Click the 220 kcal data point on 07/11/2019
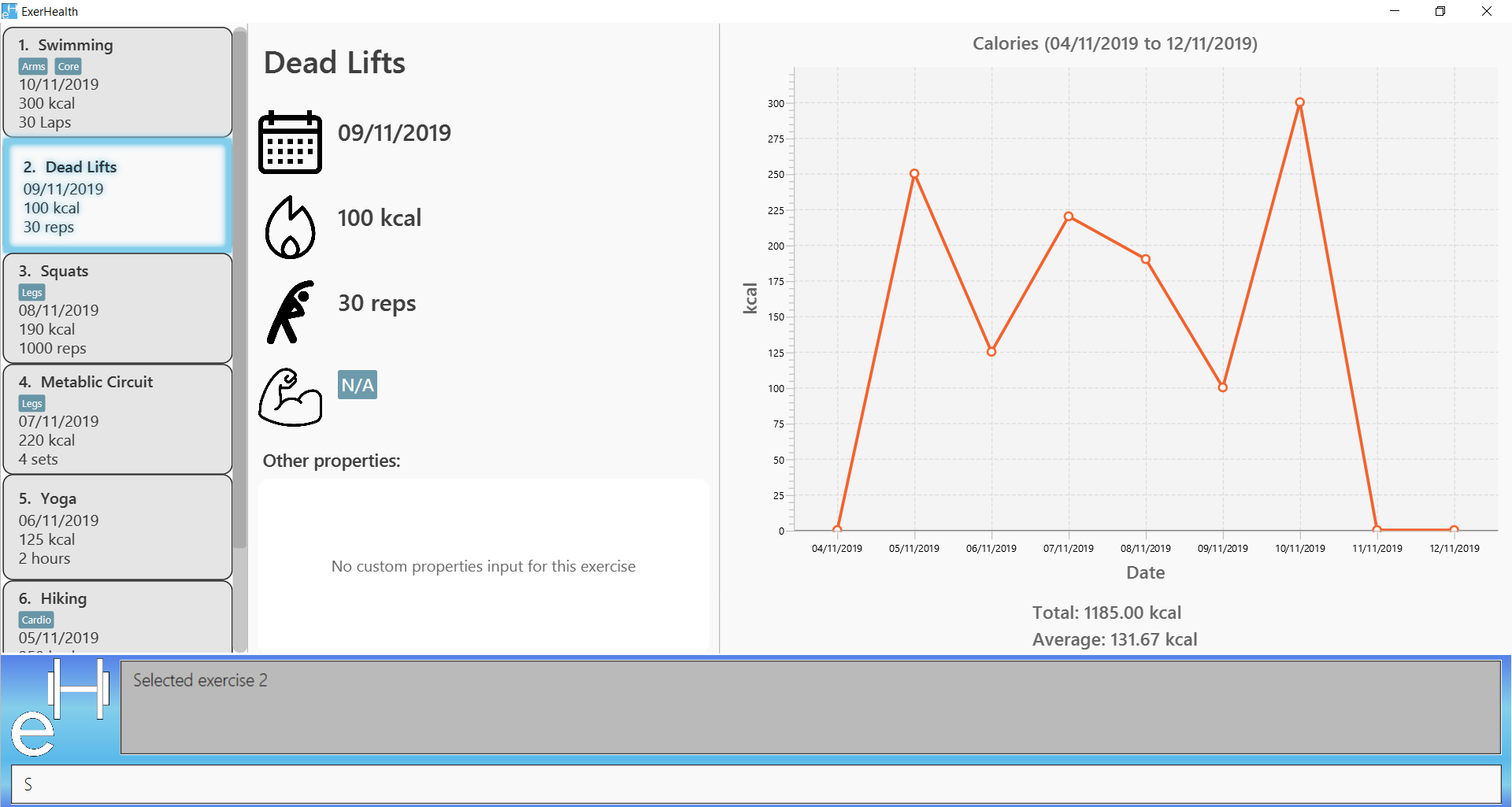Screen dimensions: 1512x807 pos(1069,217)
